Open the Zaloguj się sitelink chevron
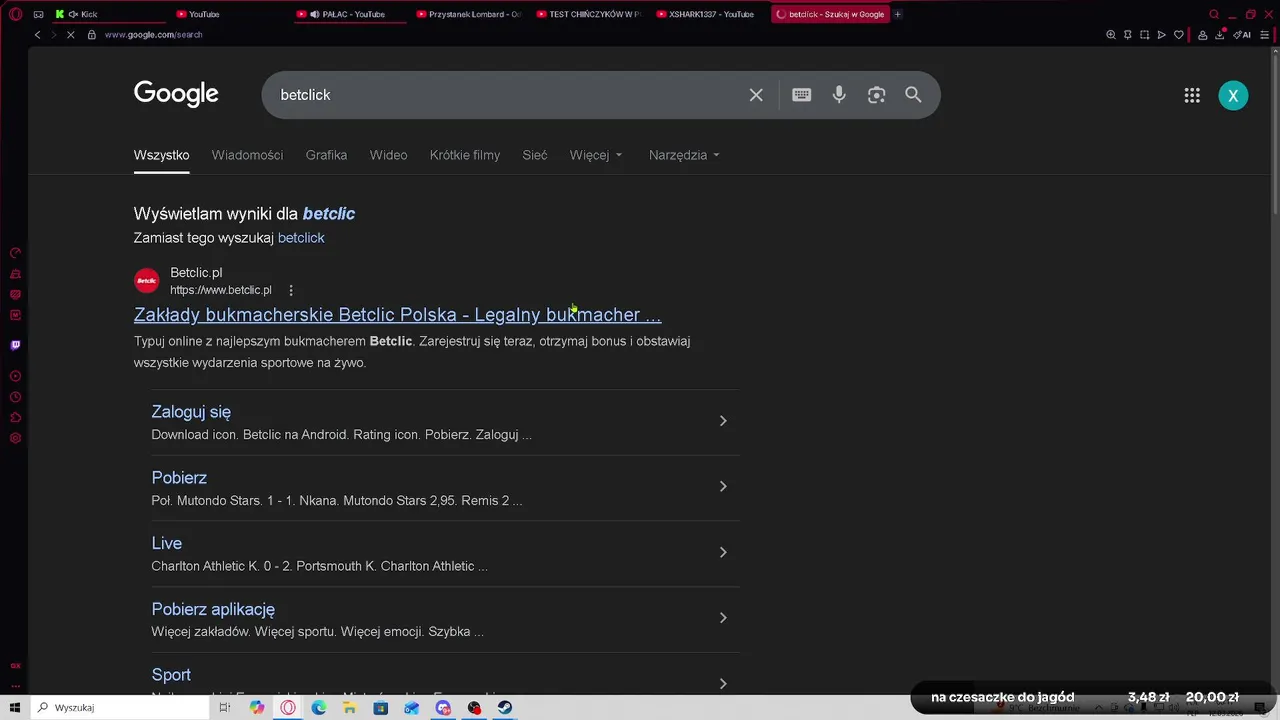 (x=723, y=421)
